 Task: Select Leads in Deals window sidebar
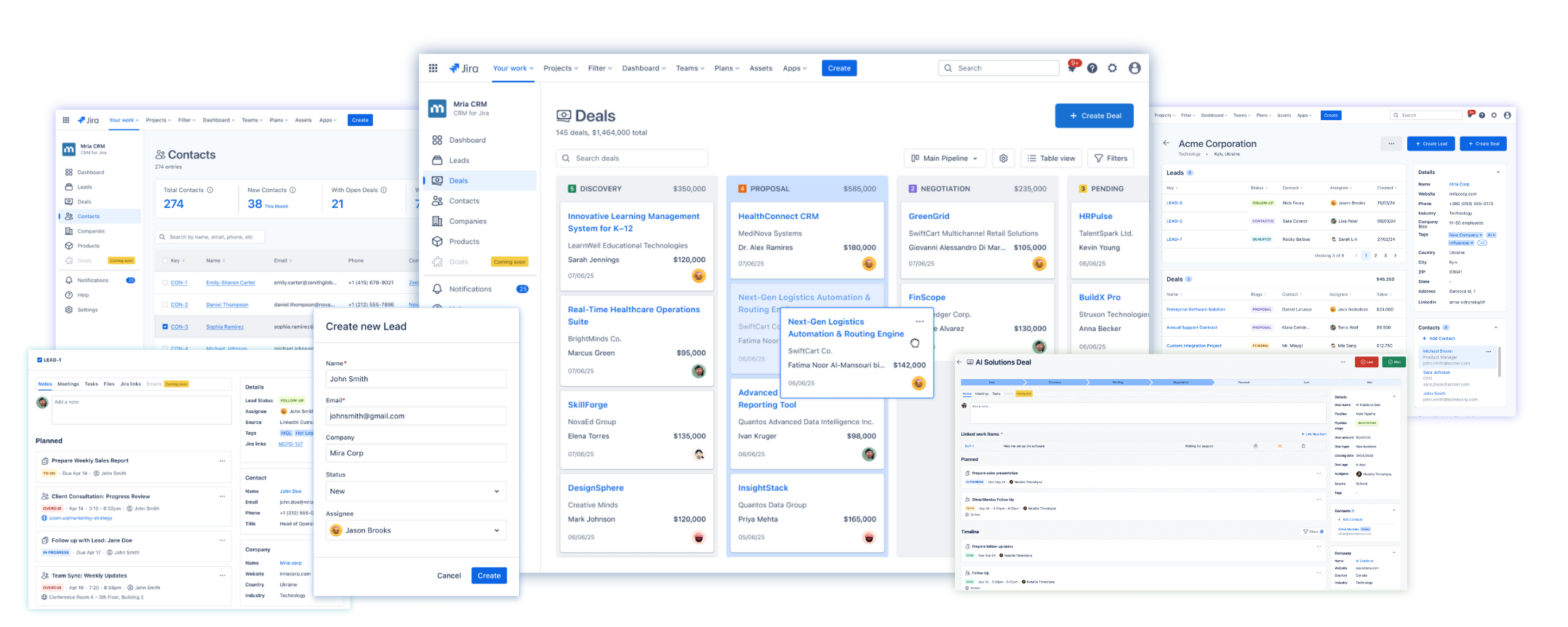(x=480, y=161)
